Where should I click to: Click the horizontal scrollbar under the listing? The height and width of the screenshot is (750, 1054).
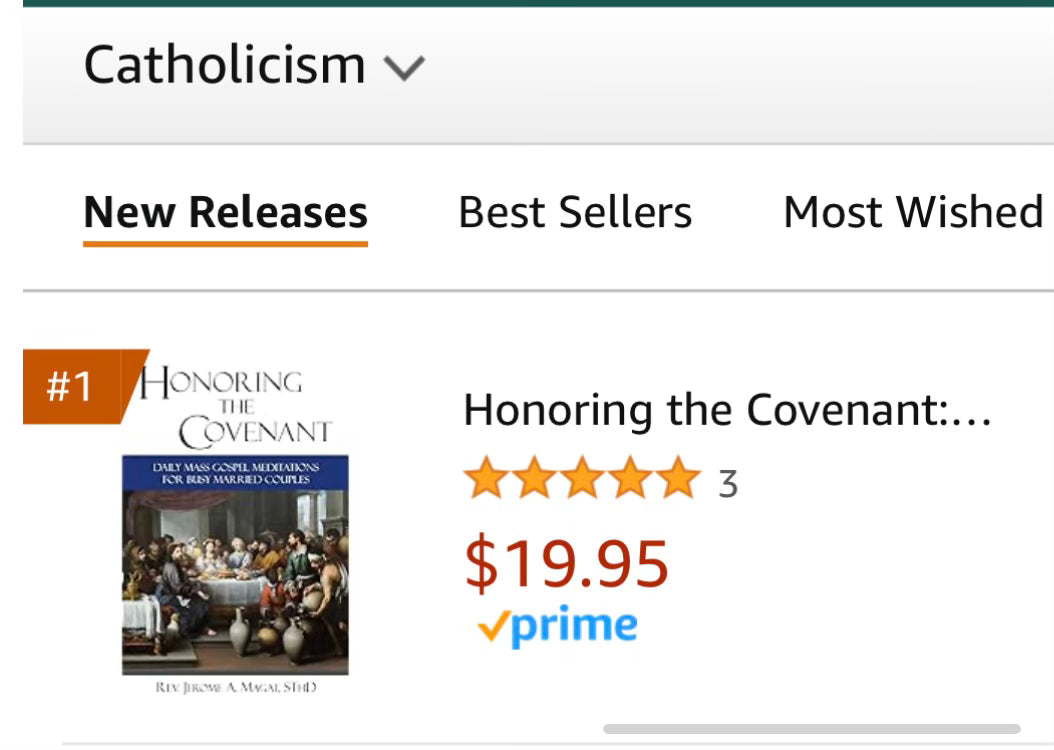[811, 729]
